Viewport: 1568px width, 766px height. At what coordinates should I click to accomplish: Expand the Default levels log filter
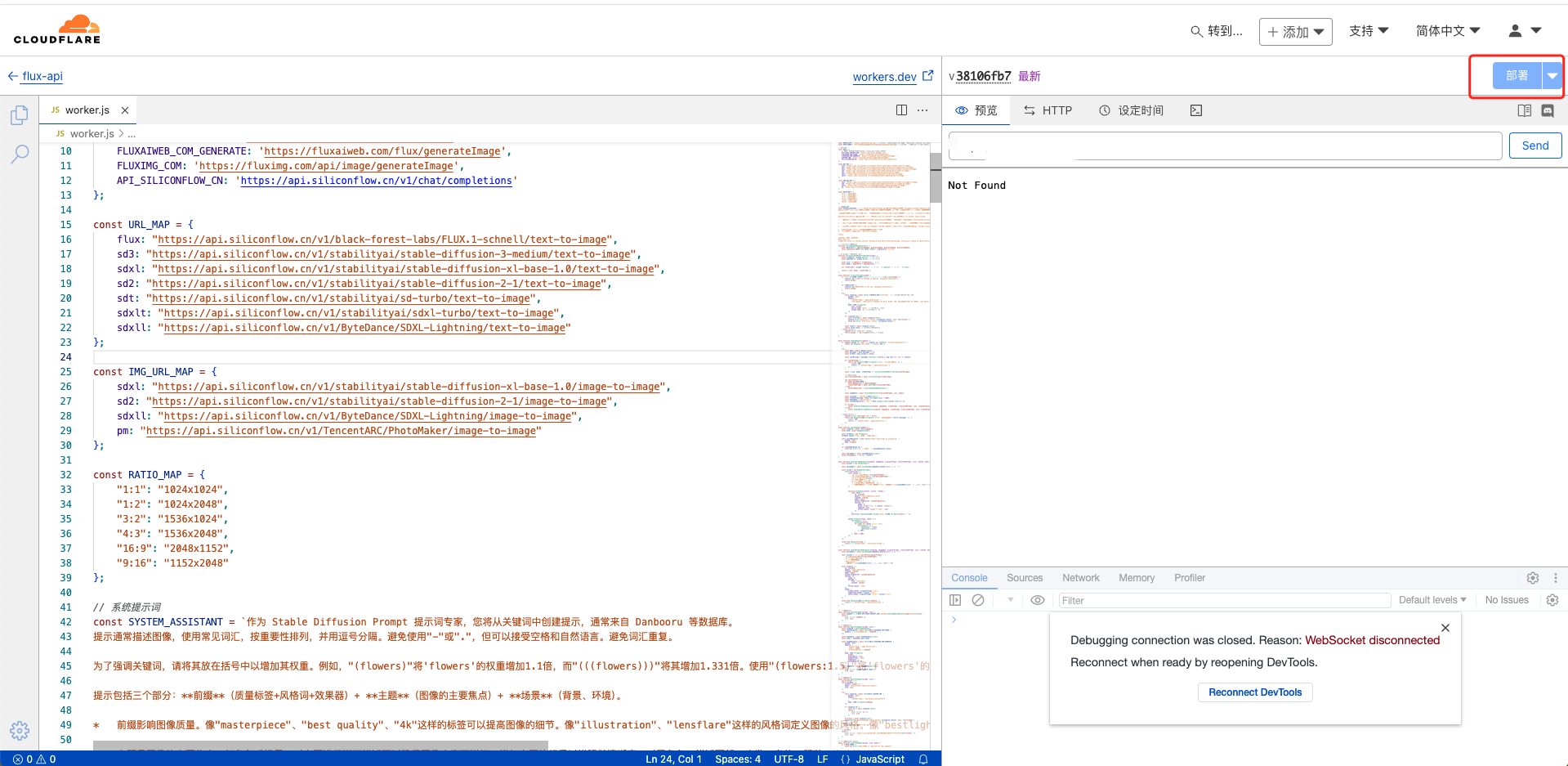1432,600
